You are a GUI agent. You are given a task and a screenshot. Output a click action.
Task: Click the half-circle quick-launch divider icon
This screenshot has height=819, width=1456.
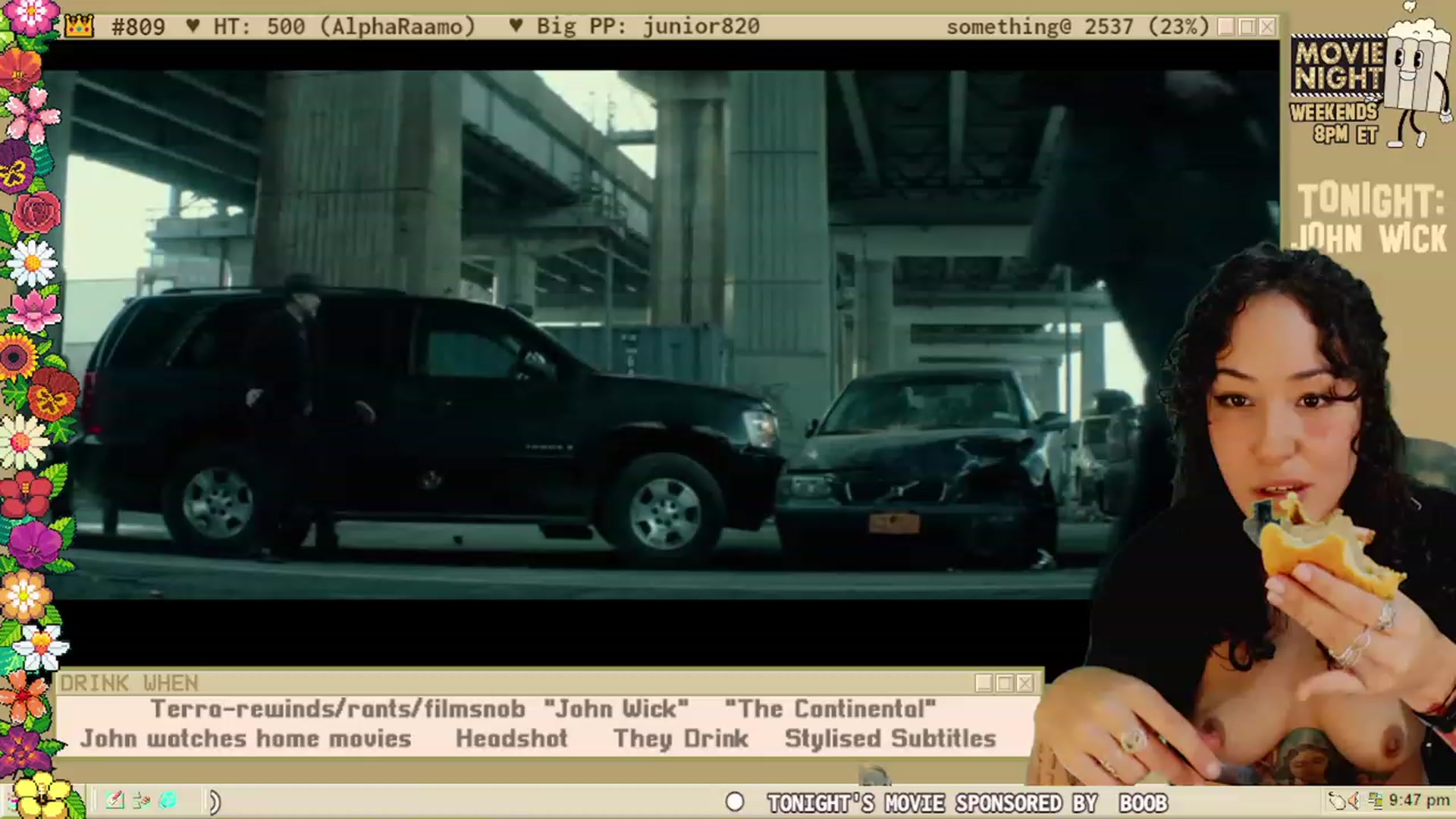[215, 802]
